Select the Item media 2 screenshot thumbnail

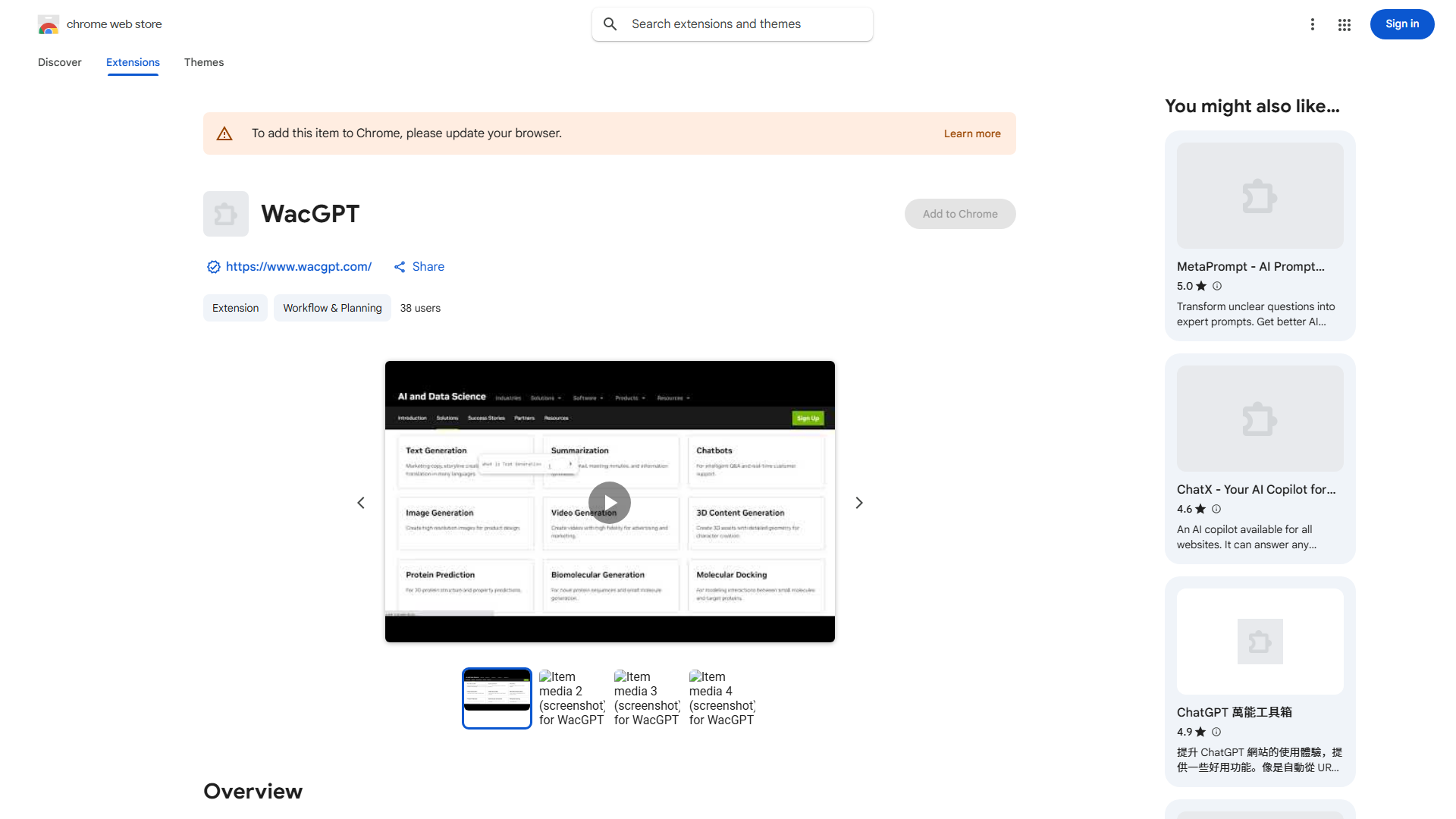[x=571, y=698]
